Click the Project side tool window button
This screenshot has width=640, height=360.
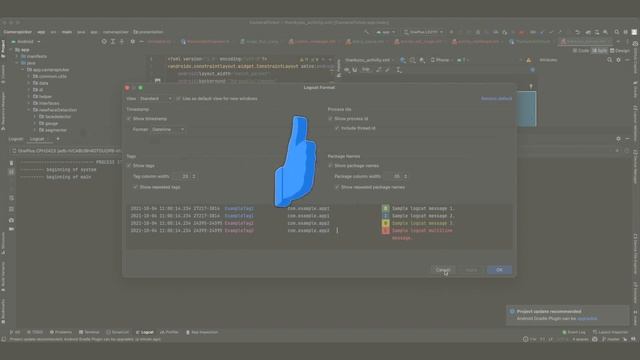click(3, 48)
